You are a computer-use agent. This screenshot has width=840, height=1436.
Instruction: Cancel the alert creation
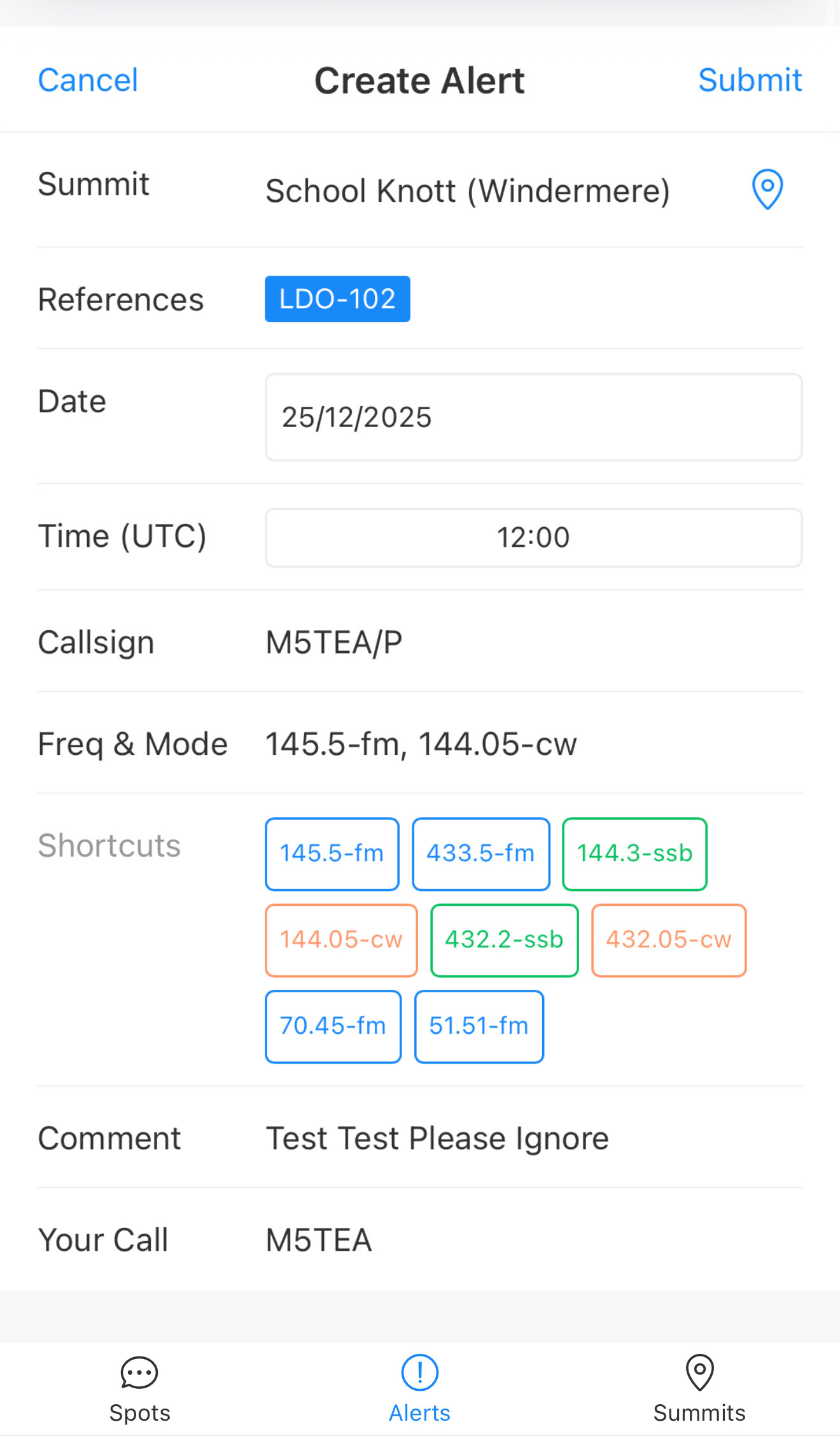pyautogui.click(x=88, y=80)
